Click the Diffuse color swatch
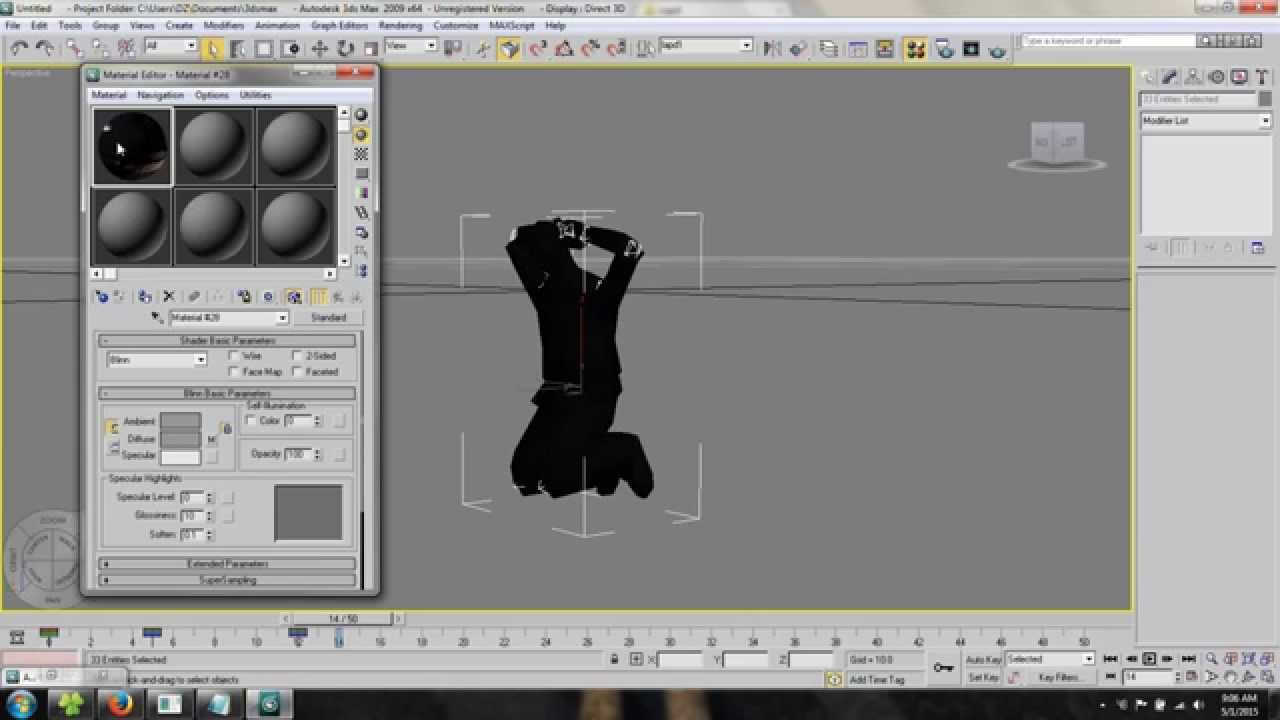The height and width of the screenshot is (720, 1280). click(x=180, y=439)
